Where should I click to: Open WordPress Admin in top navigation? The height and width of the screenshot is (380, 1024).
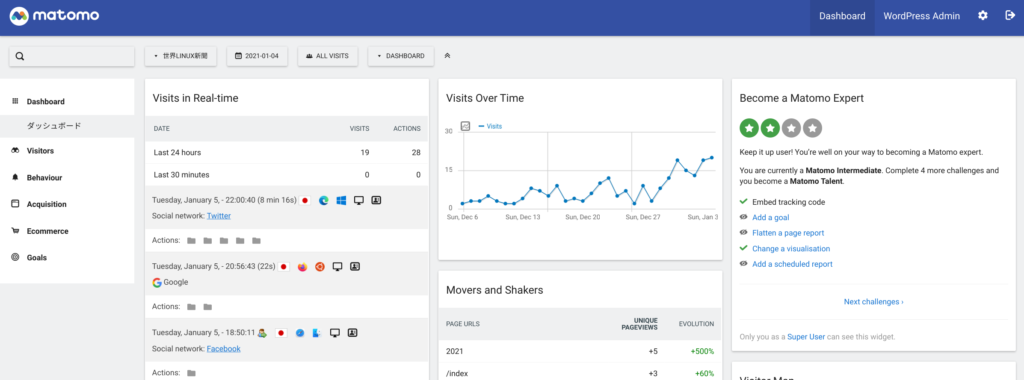(921, 16)
